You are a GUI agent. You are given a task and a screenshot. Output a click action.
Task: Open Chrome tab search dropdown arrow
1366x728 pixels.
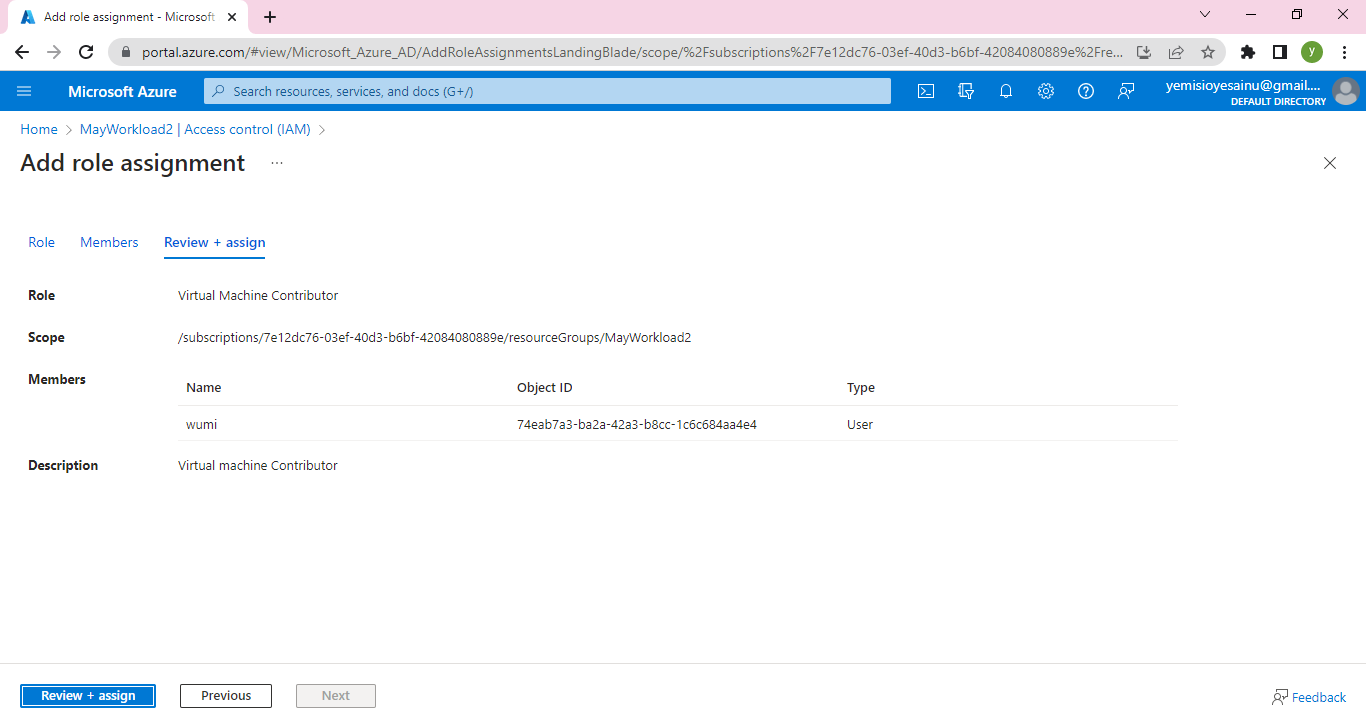point(1204,15)
